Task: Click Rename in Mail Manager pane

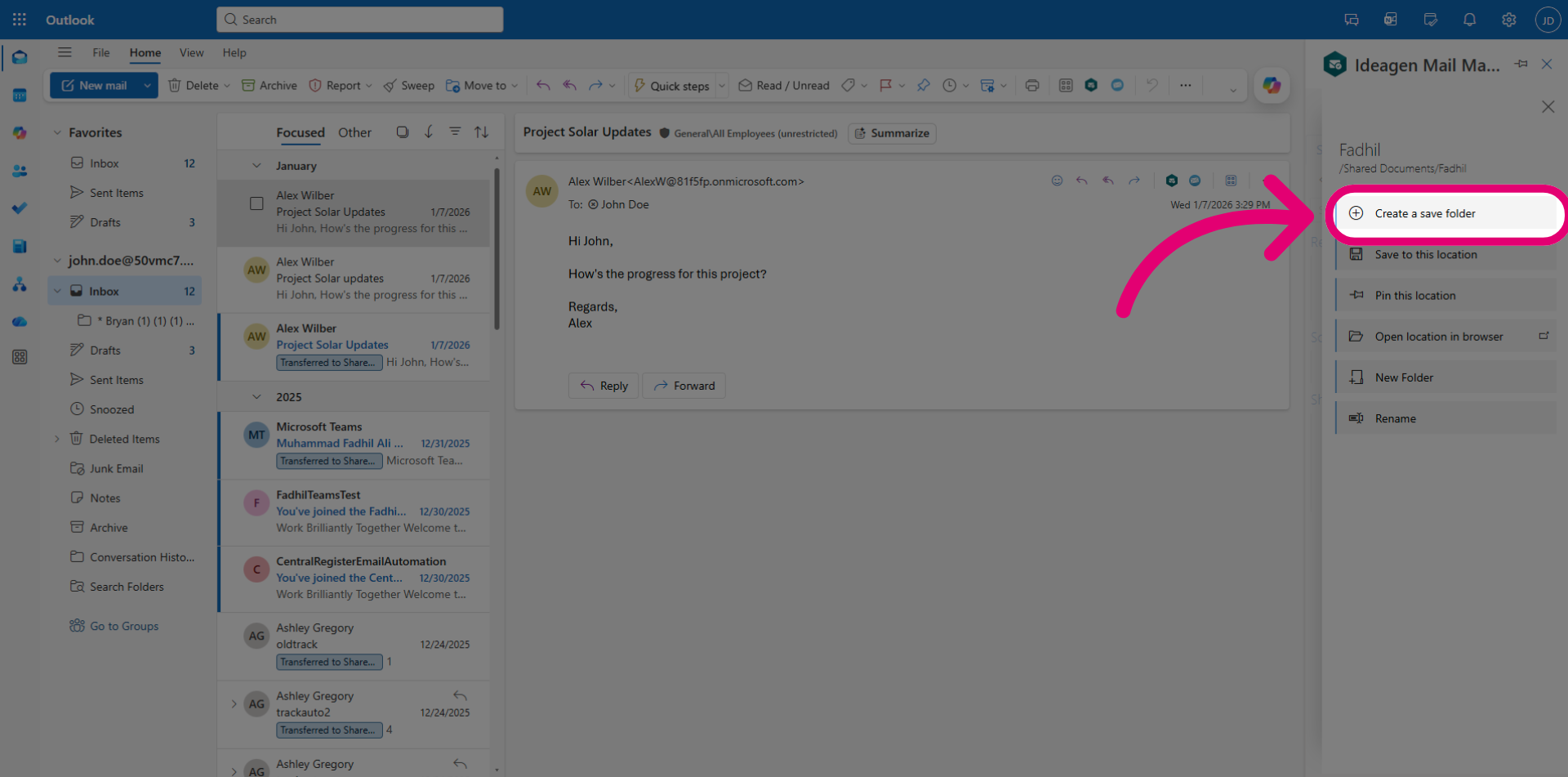Action: 1445,418
